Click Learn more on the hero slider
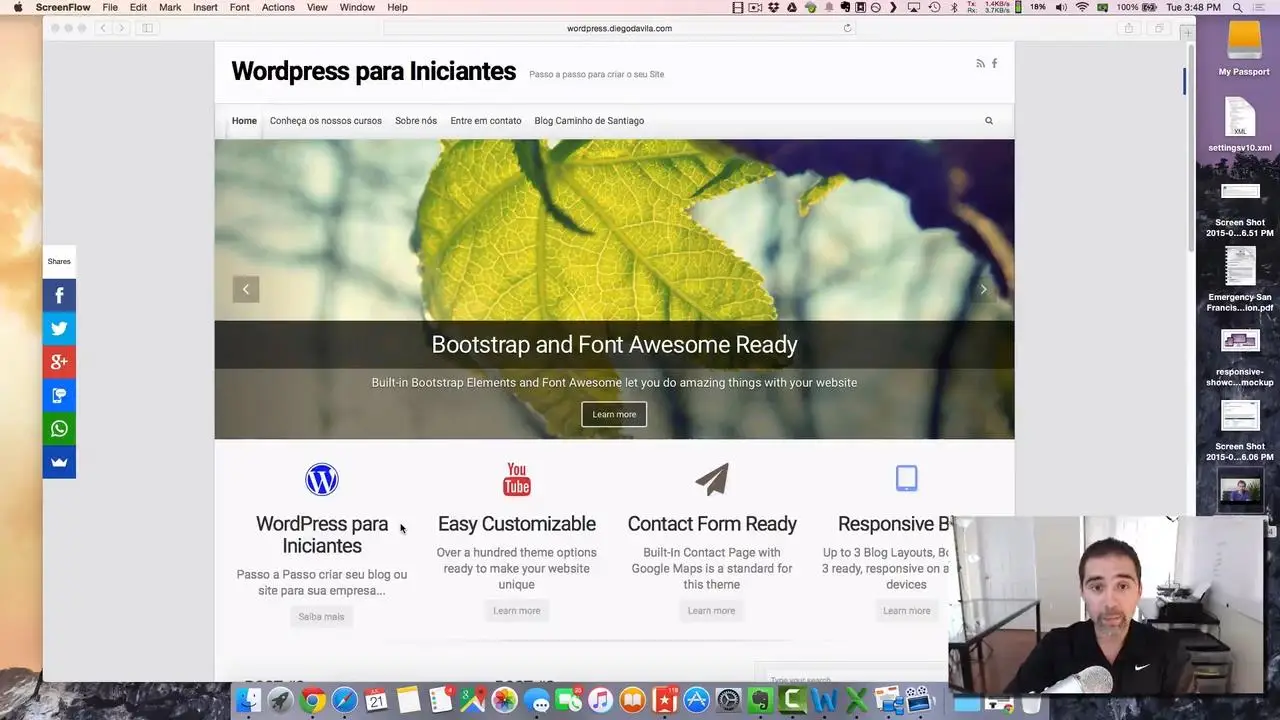This screenshot has height=720, width=1280. coord(614,414)
